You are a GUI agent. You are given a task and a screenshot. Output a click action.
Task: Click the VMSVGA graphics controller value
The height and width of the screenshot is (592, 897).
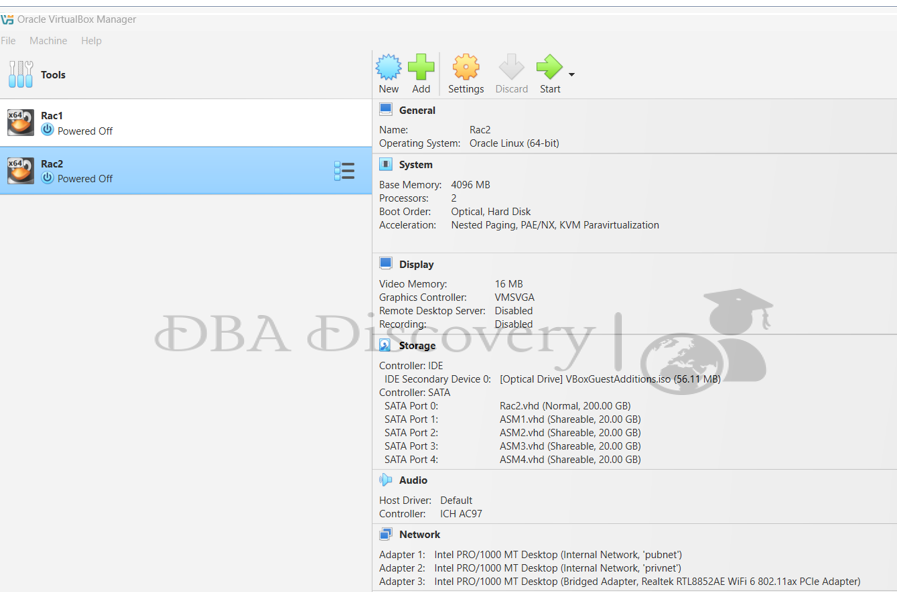(514, 297)
